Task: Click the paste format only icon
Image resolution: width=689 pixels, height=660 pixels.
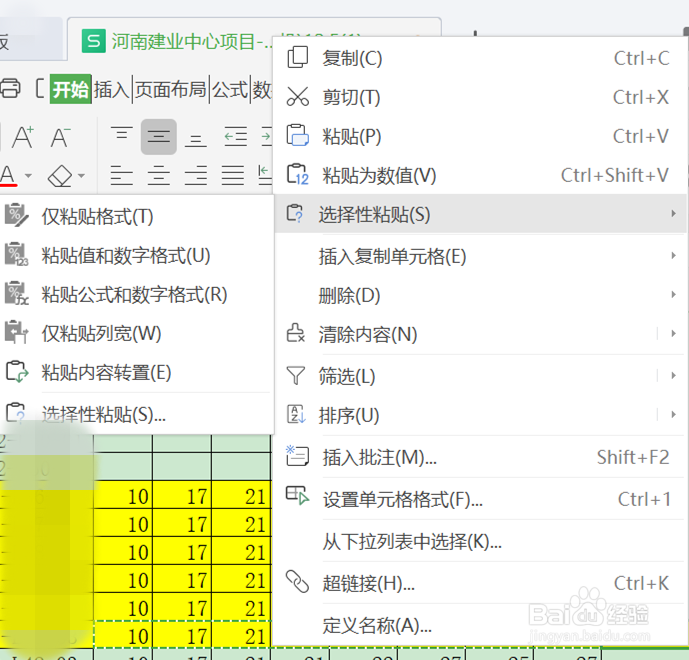Action: pyautogui.click(x=17, y=215)
